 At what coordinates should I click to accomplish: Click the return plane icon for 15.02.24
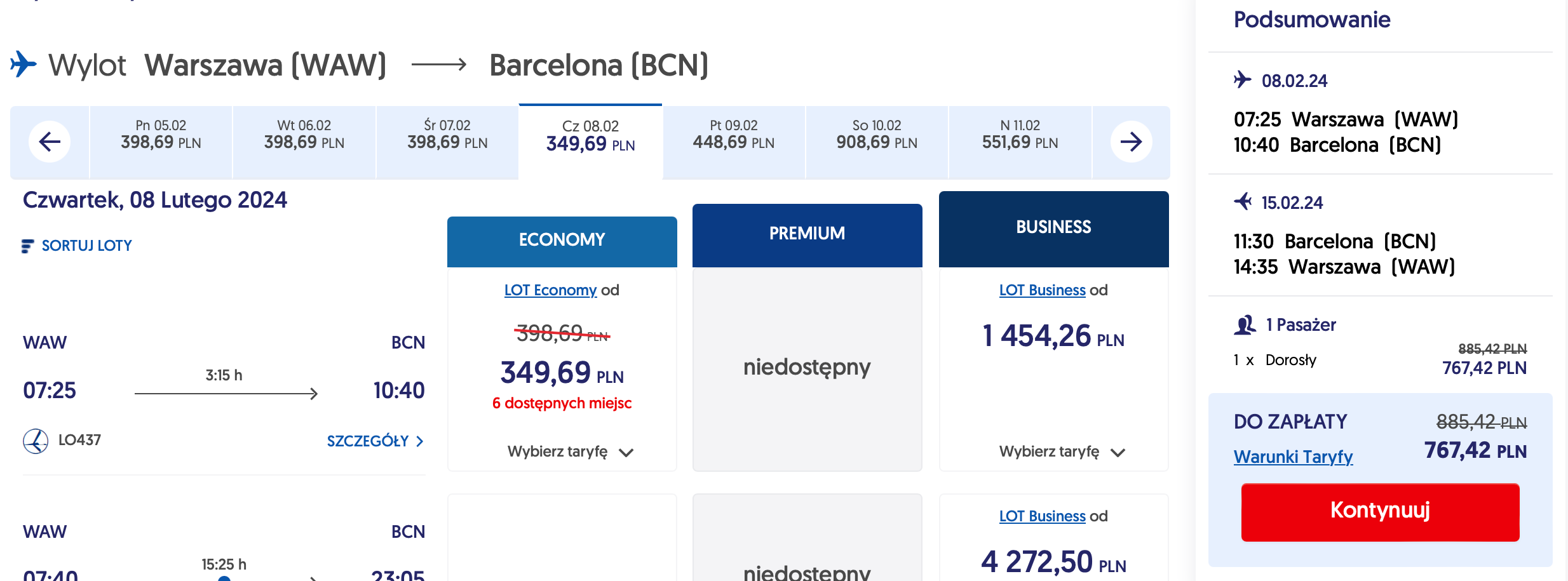pos(1242,202)
